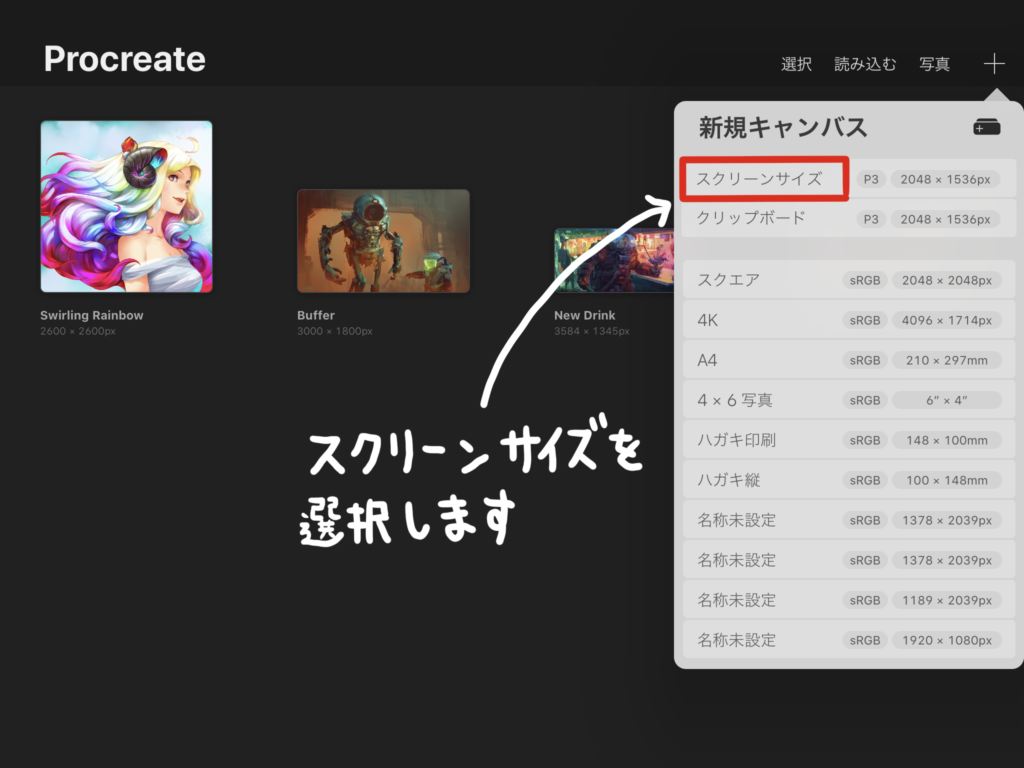Select the スクリーンサイズ canvas preset
1024x768 pixels.
[x=848, y=179]
